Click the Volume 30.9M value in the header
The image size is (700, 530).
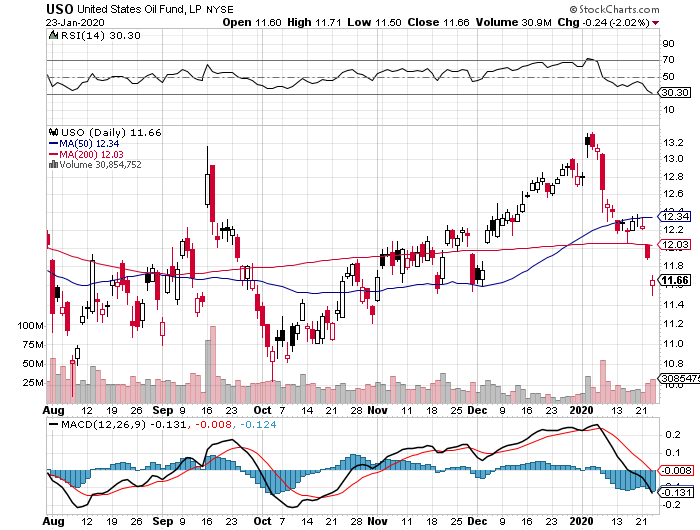click(x=513, y=22)
